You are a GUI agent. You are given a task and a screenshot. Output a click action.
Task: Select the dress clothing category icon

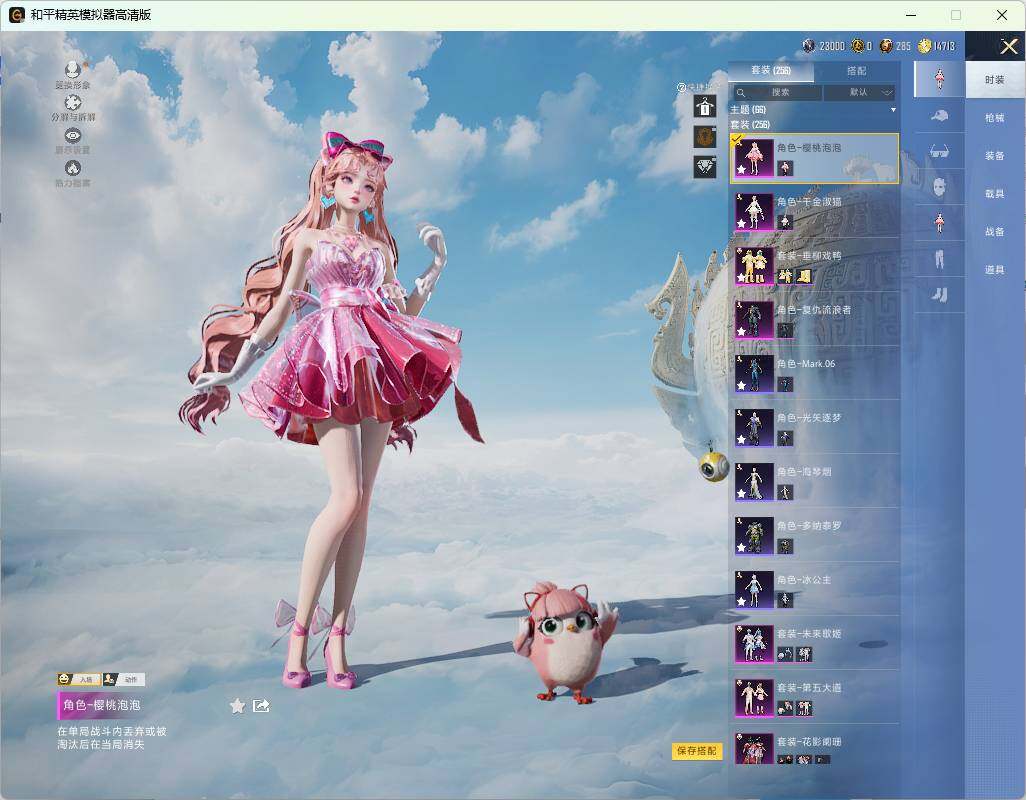pyautogui.click(x=940, y=223)
